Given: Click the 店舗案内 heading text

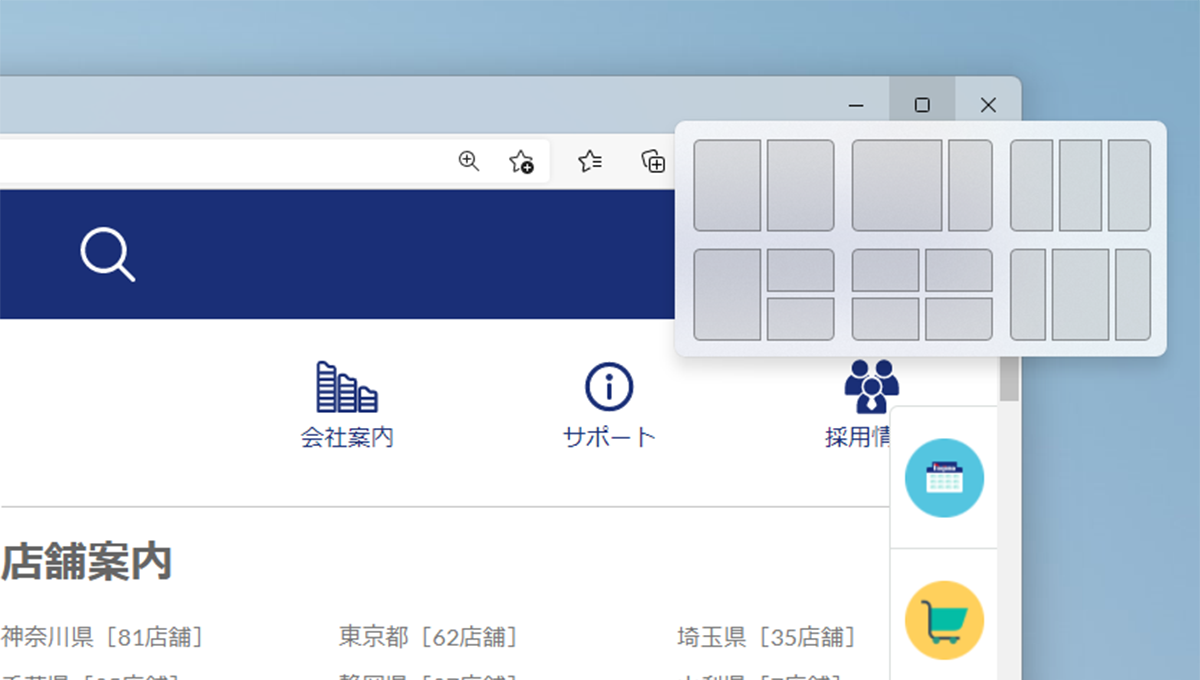Looking at the screenshot, I should 86,562.
